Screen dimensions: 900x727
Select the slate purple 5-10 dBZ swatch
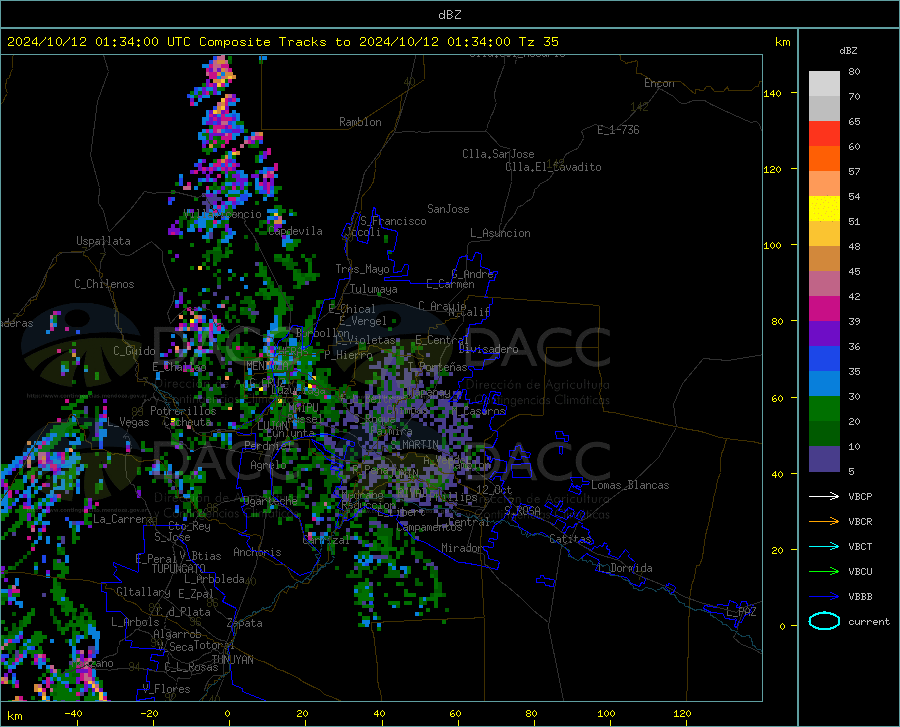[x=824, y=459]
